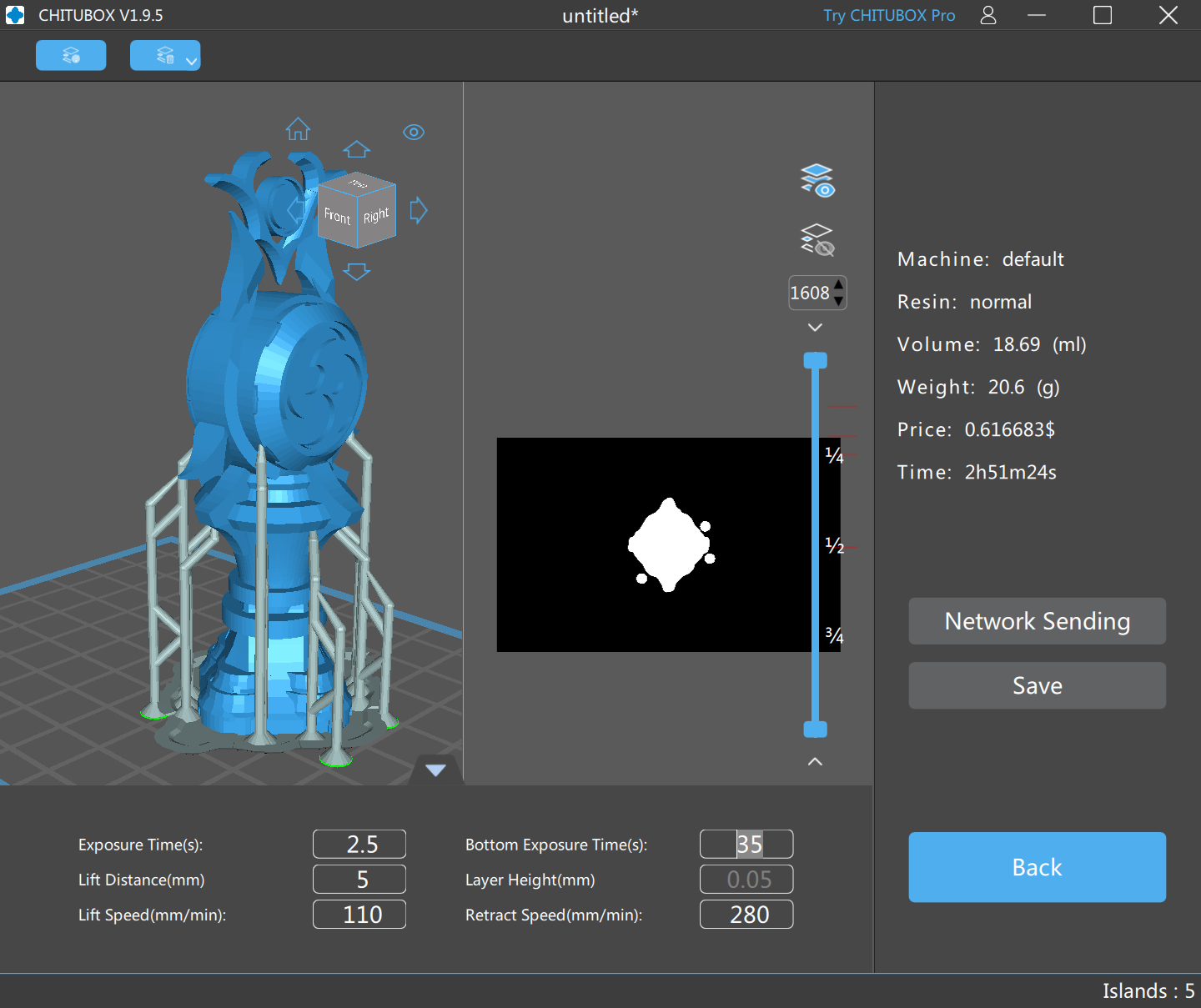Click the Volume: 18.69 (ml) text

pyautogui.click(x=992, y=344)
